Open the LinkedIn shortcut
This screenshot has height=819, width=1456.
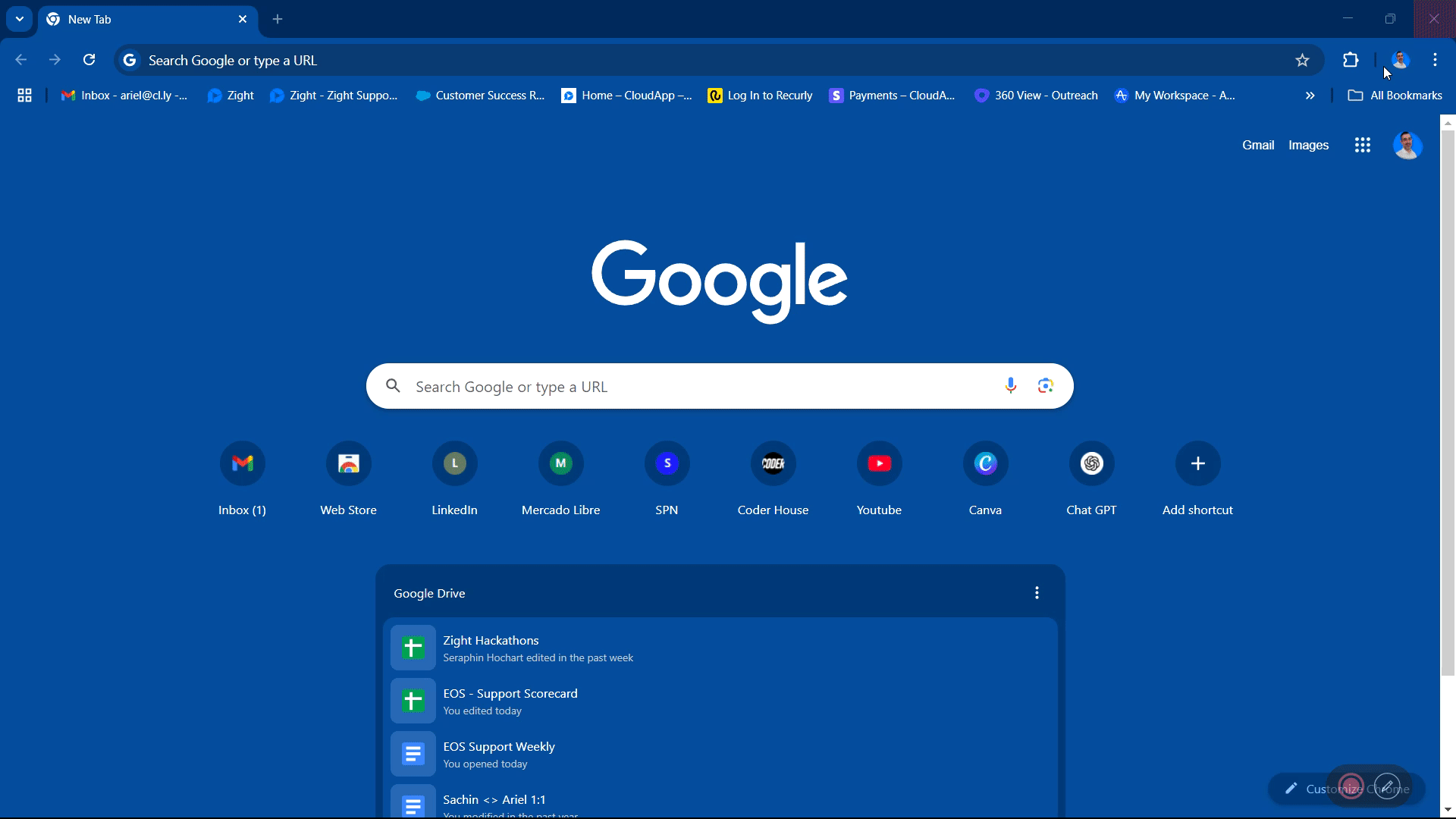coord(455,478)
